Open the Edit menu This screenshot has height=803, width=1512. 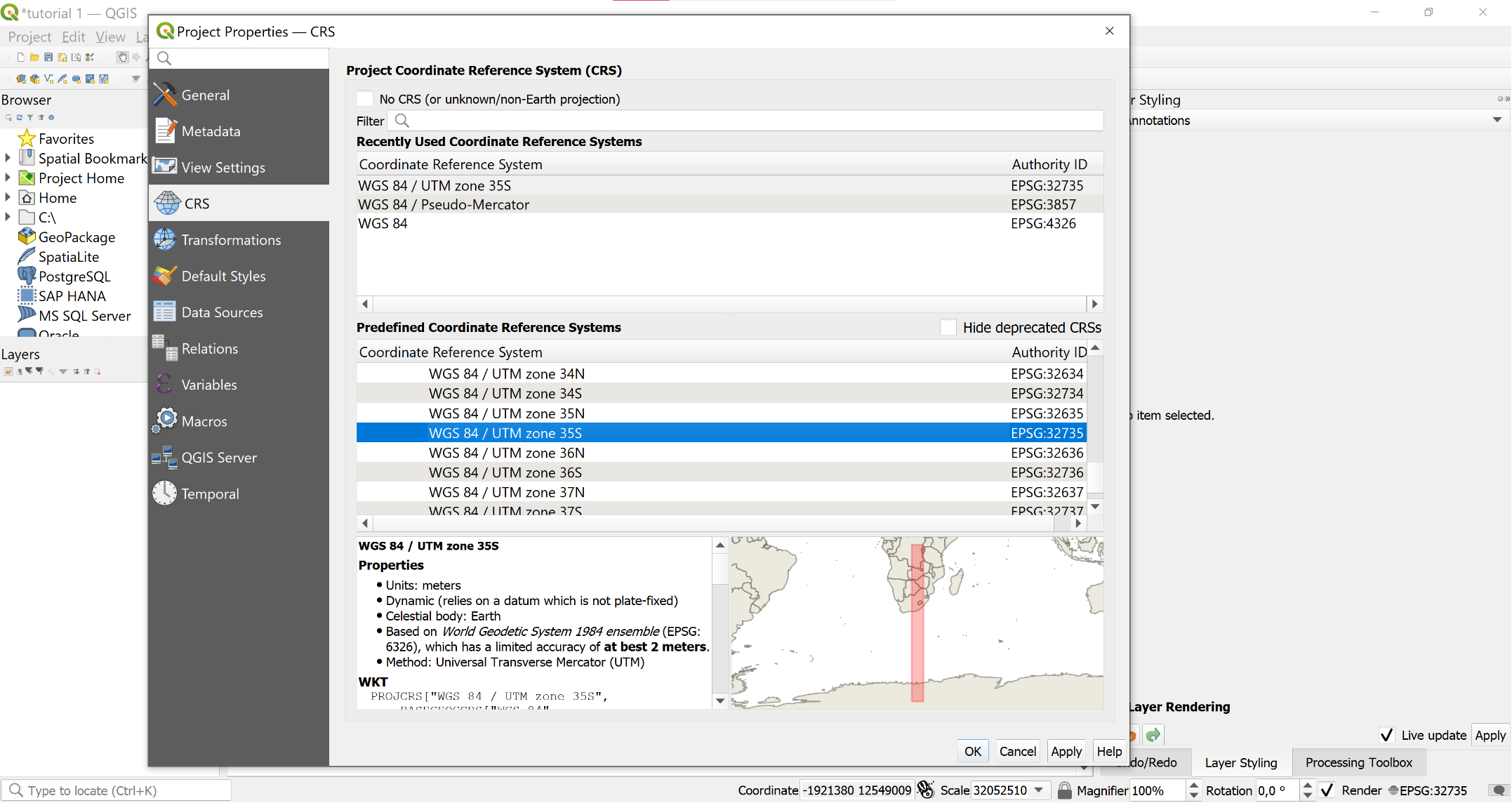tap(73, 36)
